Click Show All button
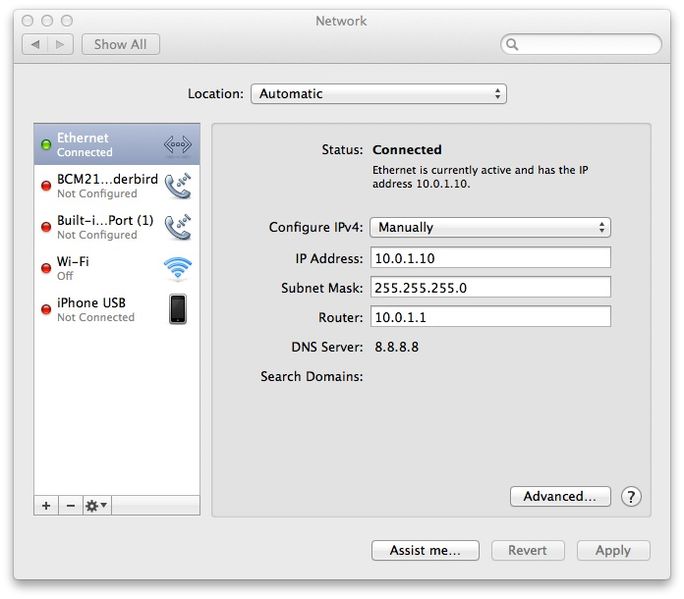The image size is (684, 599). click(x=120, y=44)
